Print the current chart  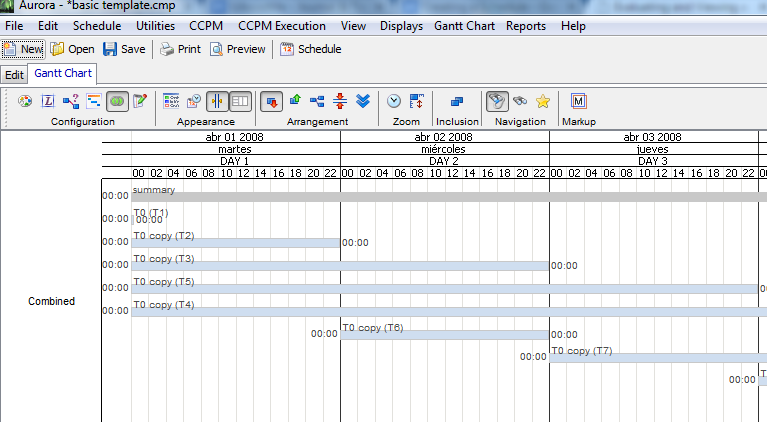[180, 49]
